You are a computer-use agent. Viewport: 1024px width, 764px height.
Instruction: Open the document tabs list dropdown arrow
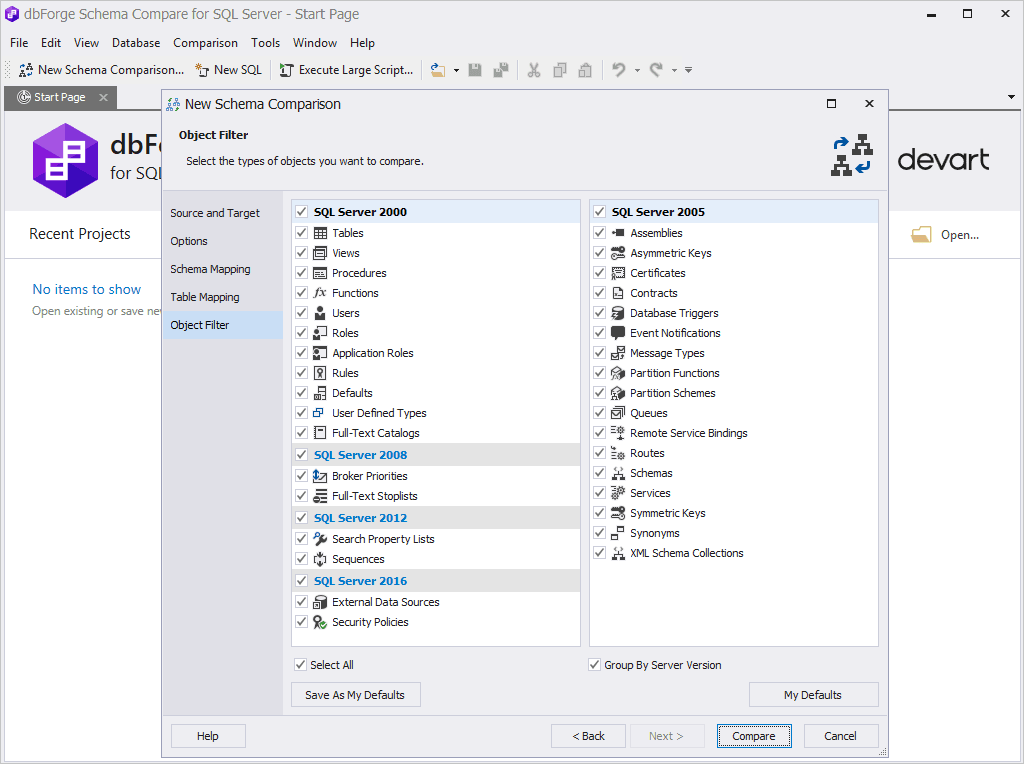coord(1011,97)
